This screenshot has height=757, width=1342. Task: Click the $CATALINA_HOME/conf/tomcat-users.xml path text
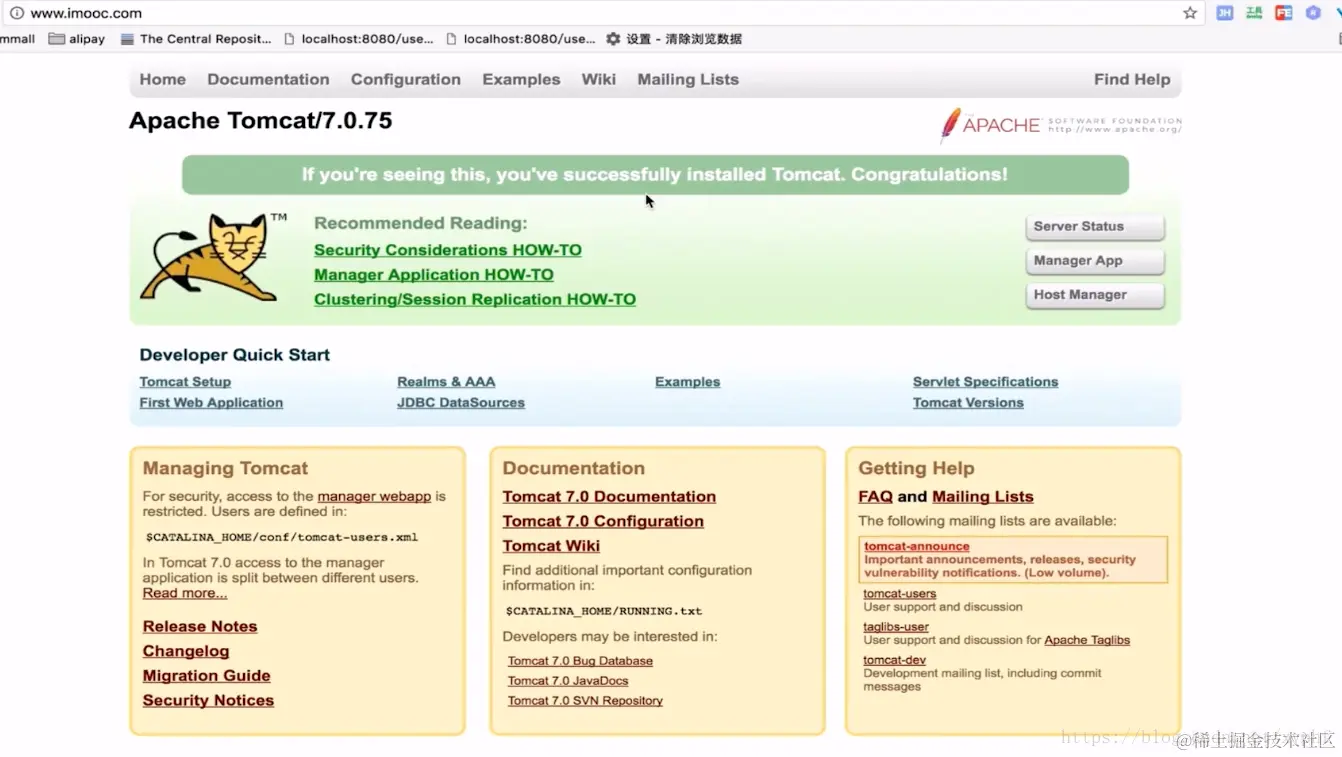(x=282, y=537)
